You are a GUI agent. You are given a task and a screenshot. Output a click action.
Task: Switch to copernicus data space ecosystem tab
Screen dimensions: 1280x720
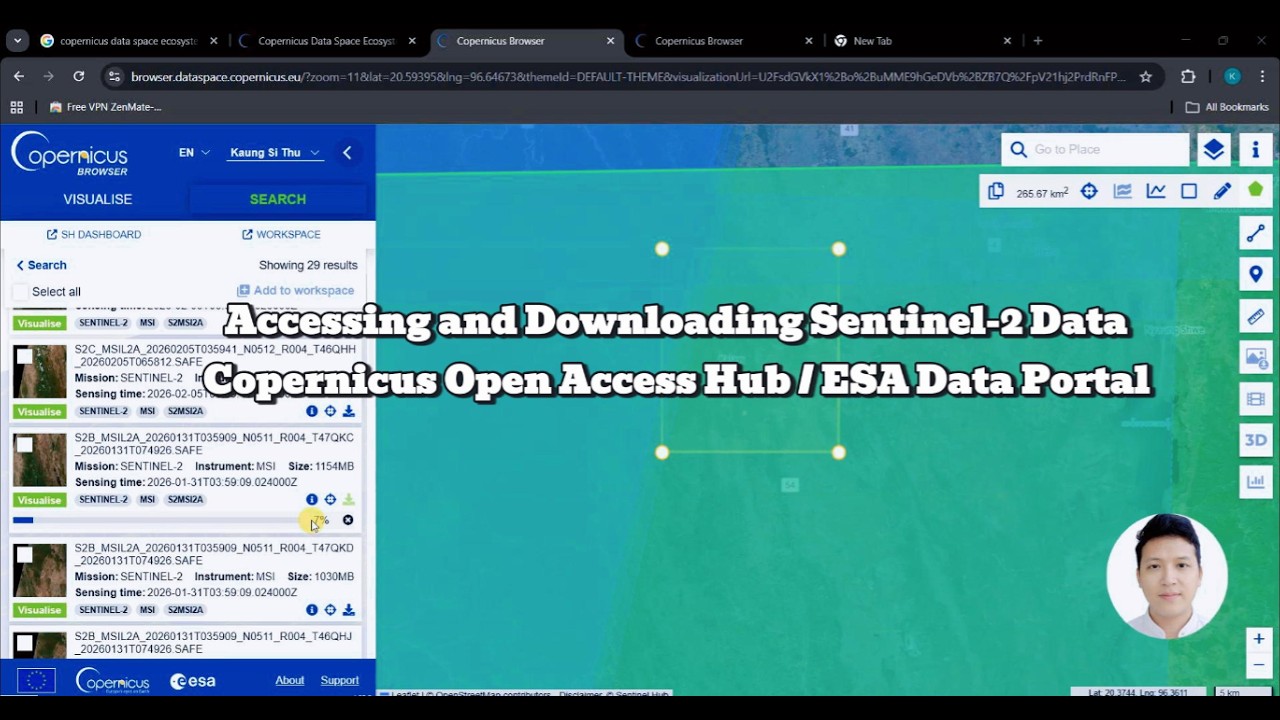coord(128,41)
